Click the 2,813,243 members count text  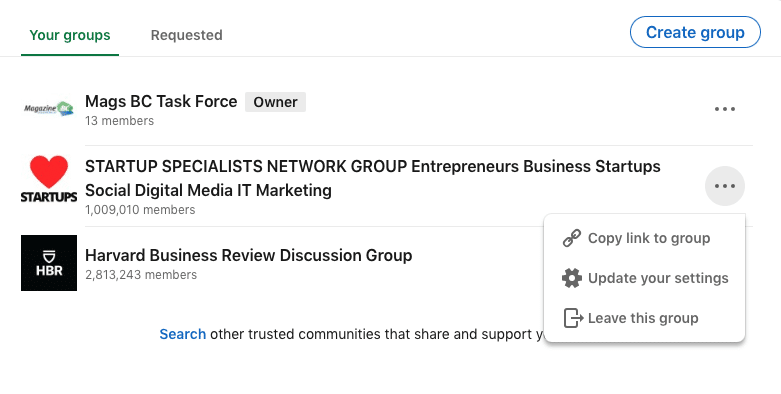(141, 275)
